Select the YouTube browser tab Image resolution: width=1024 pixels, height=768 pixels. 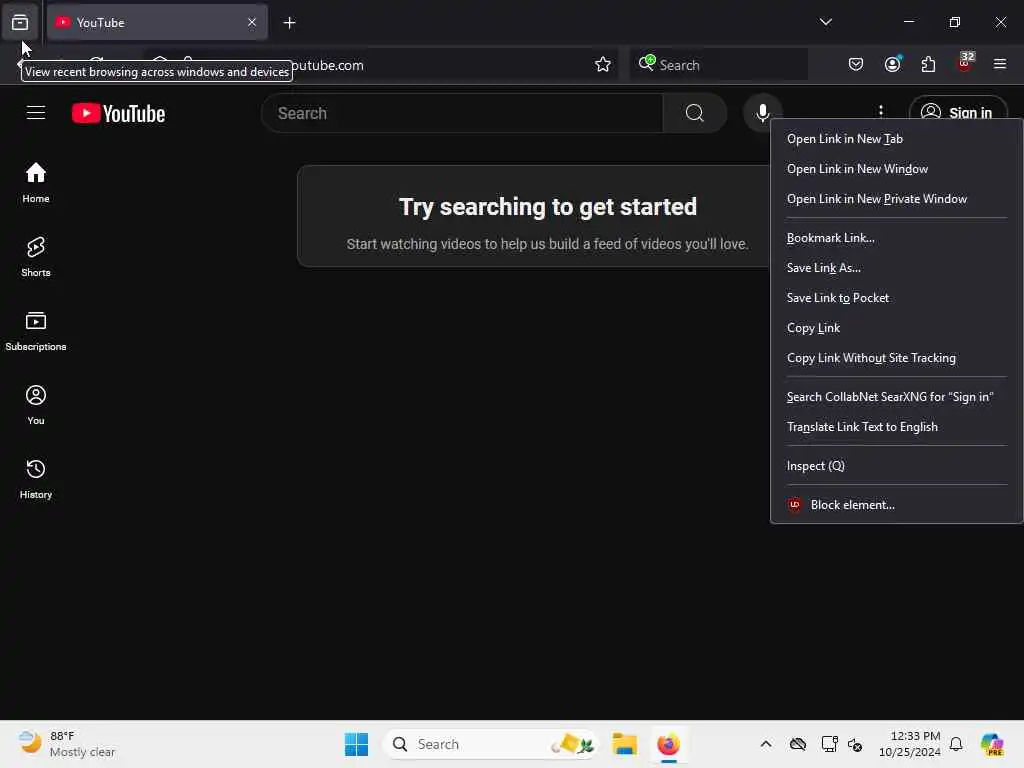[x=157, y=22]
